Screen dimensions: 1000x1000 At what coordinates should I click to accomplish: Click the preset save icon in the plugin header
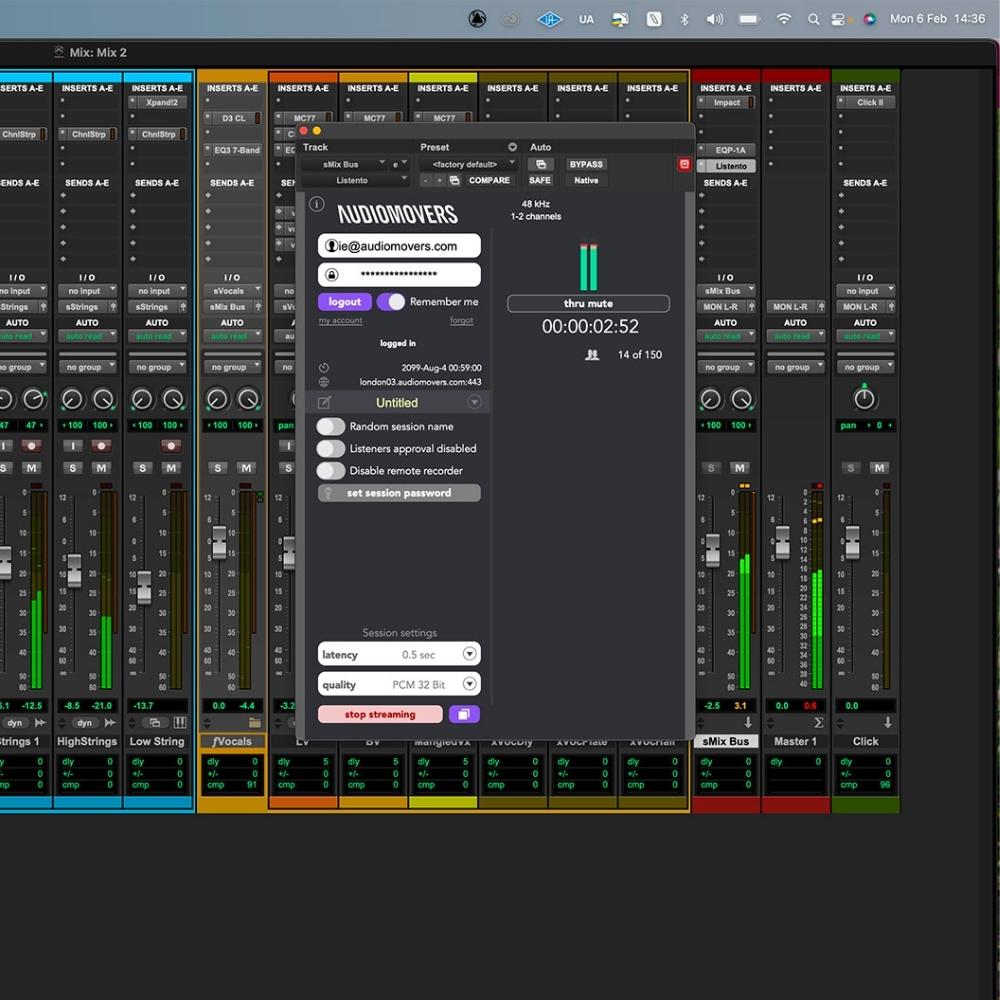[x=454, y=180]
